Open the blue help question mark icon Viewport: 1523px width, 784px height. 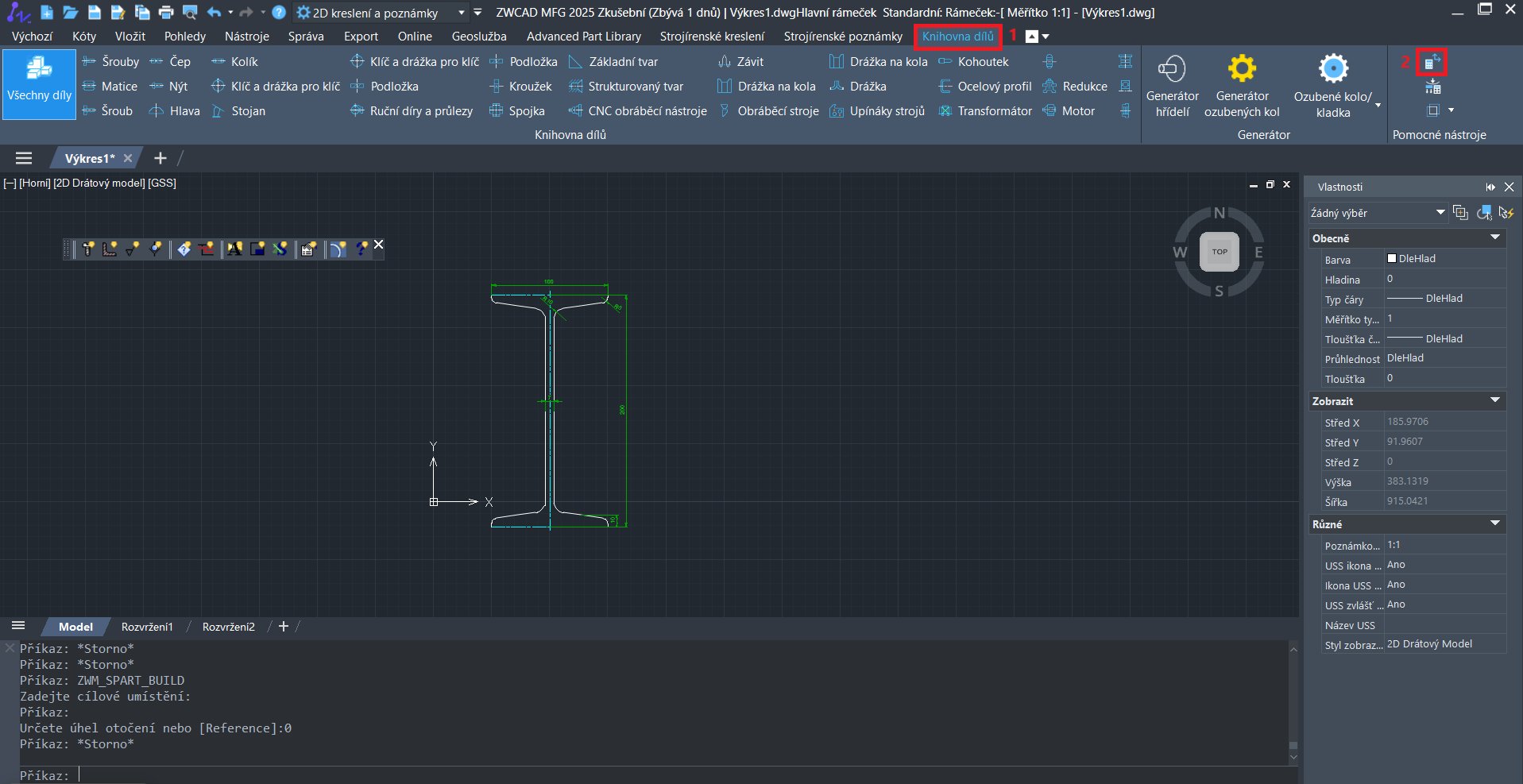[x=279, y=13]
